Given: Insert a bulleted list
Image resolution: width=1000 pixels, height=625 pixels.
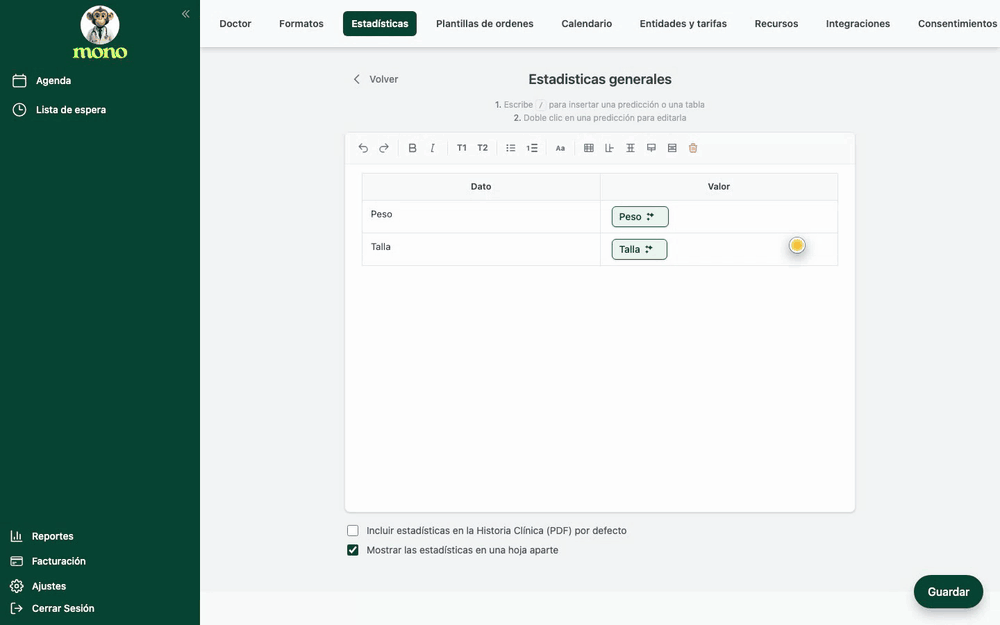Looking at the screenshot, I should tap(511, 148).
